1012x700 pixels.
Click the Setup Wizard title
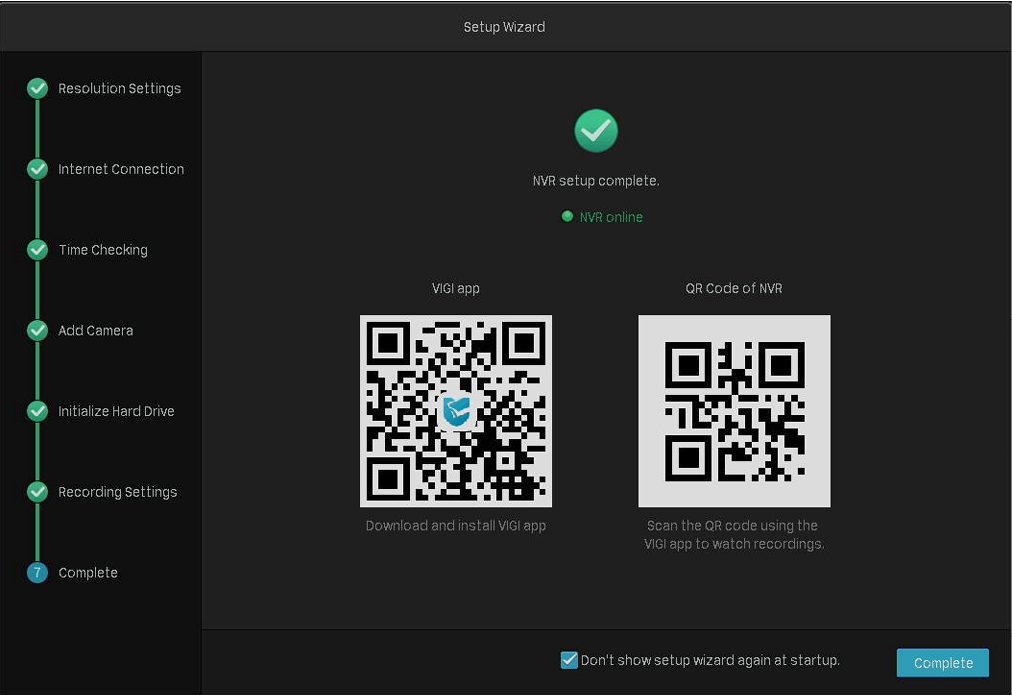click(504, 27)
